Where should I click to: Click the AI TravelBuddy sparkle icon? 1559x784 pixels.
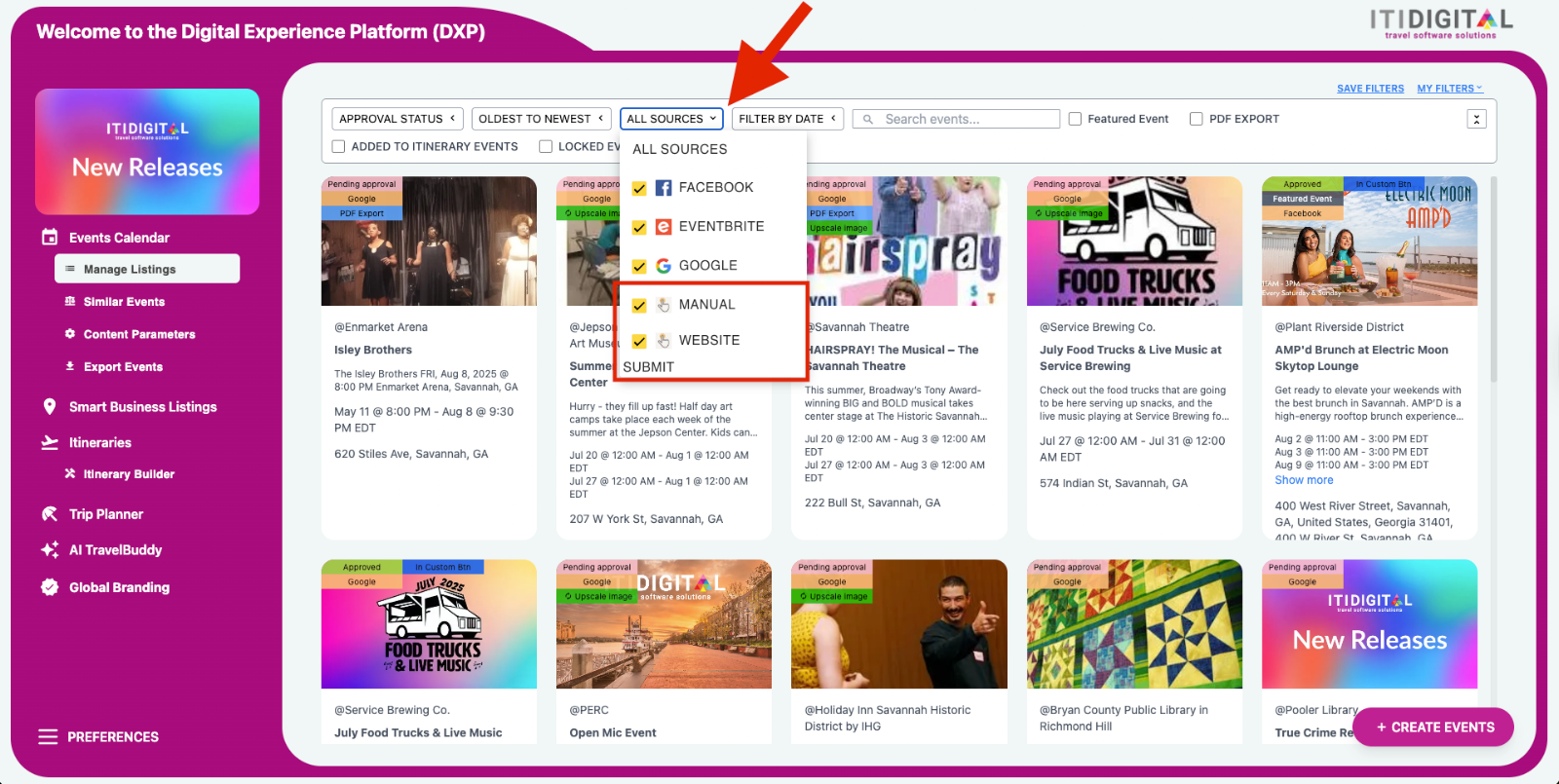pos(50,549)
